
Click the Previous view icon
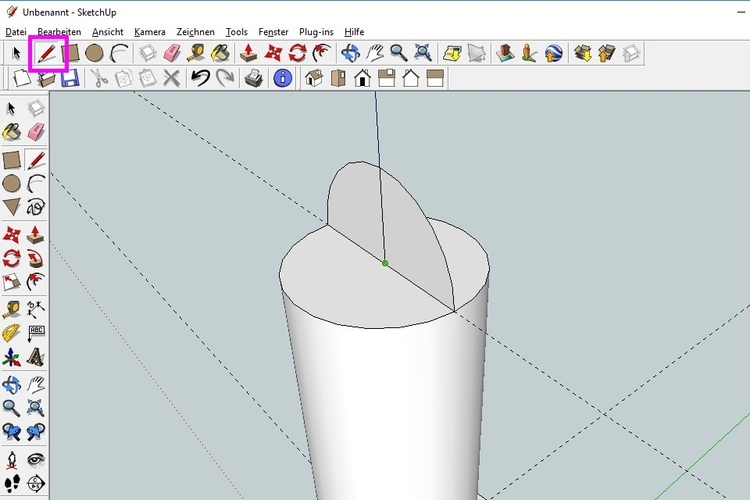11,432
